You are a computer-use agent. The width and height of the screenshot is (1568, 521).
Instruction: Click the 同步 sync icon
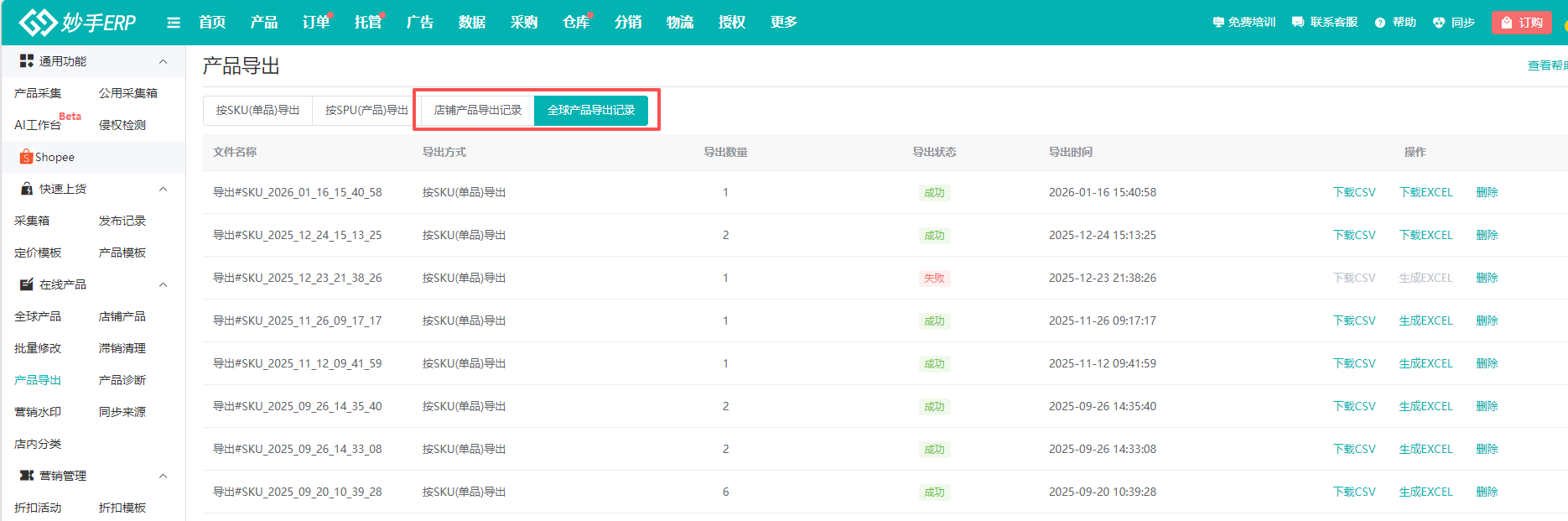pyautogui.click(x=1439, y=23)
